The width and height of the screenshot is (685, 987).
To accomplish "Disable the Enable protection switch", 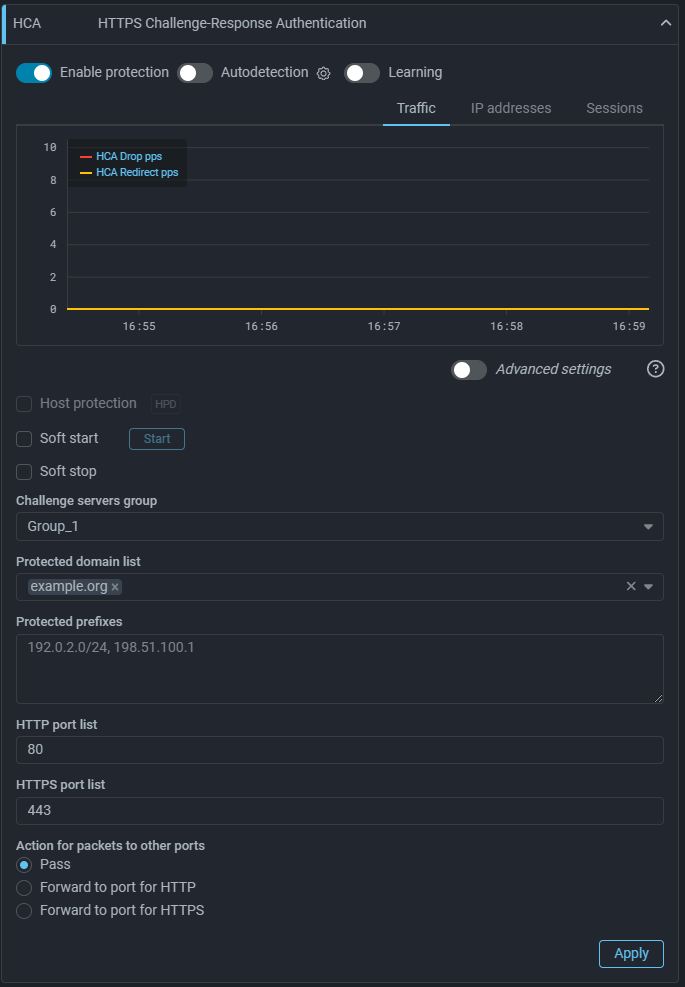I will click(x=34, y=73).
